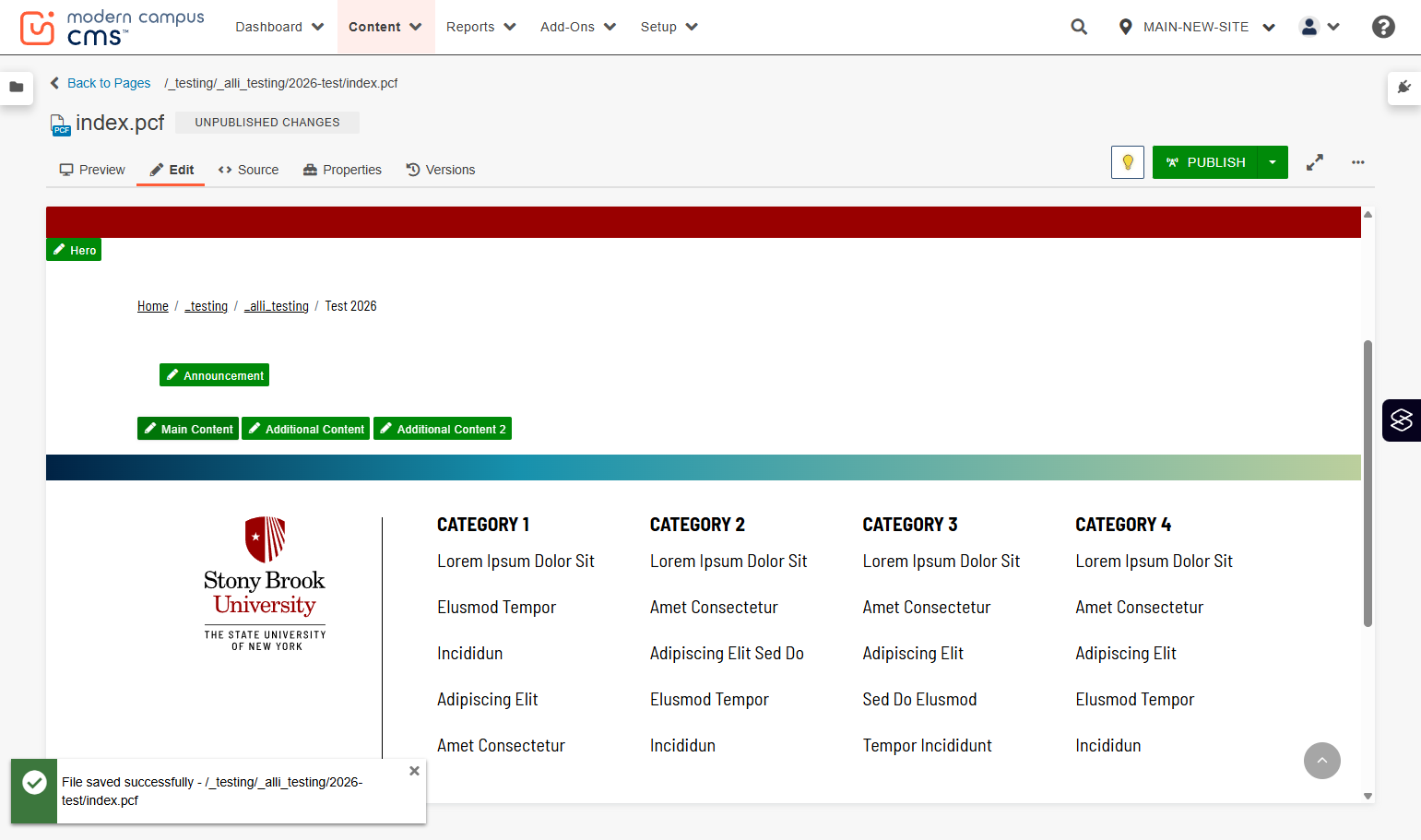Click the green success checkmark icon
The height and width of the screenshot is (840, 1421).
coord(34,783)
